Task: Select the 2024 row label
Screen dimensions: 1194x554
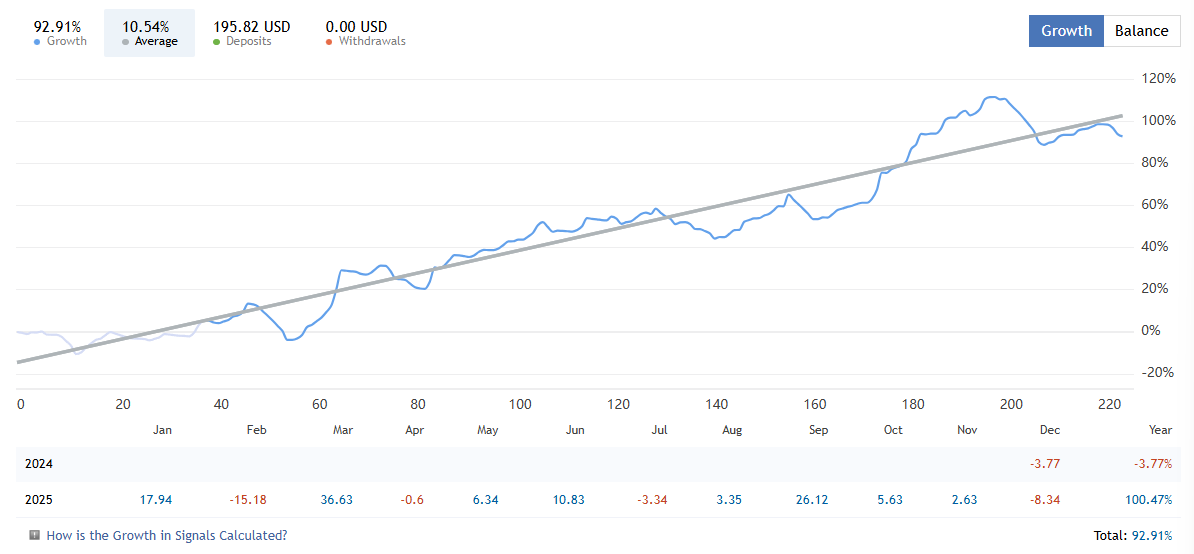Action: tap(39, 464)
